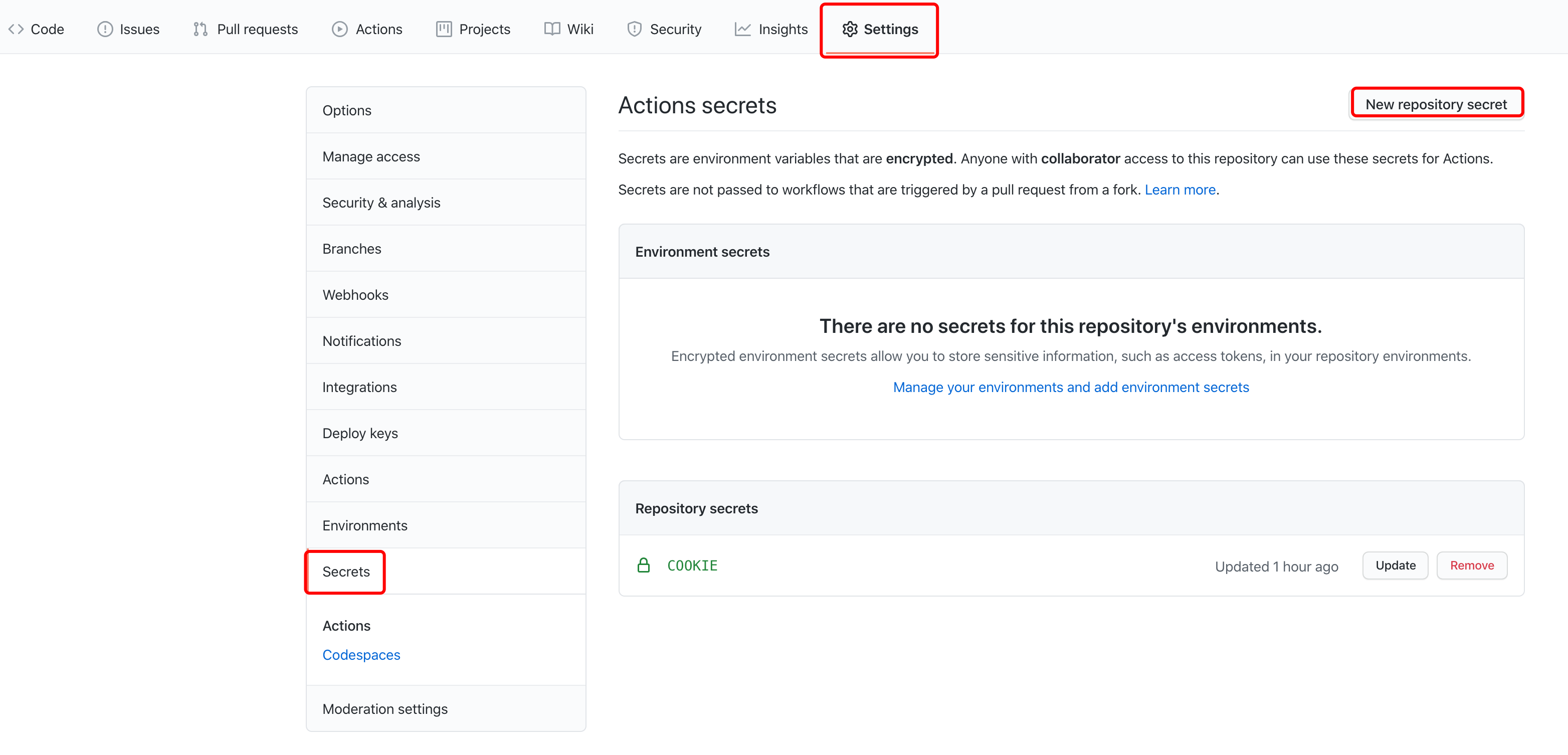Click the Security shield icon
The height and width of the screenshot is (755, 1568).
coord(634,29)
